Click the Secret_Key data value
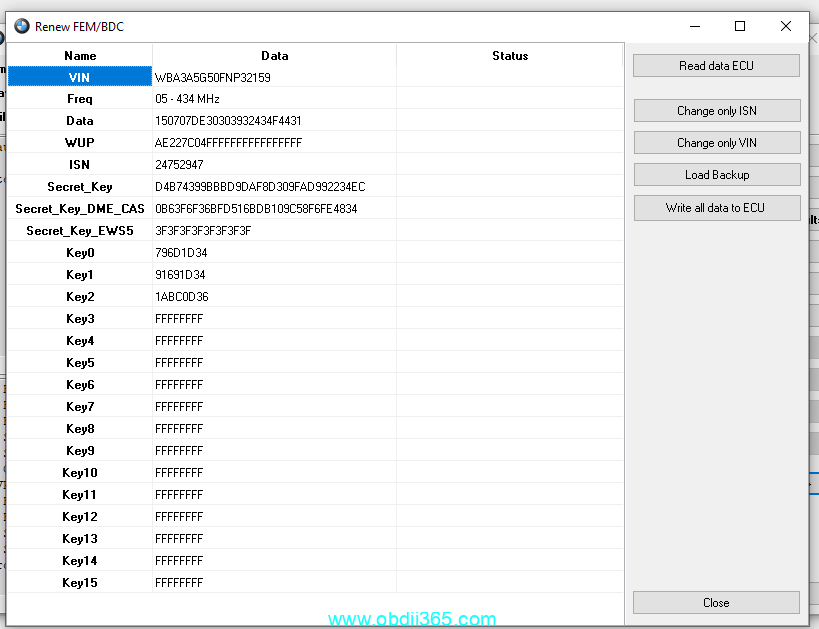This screenshot has width=819, height=629. click(260, 187)
